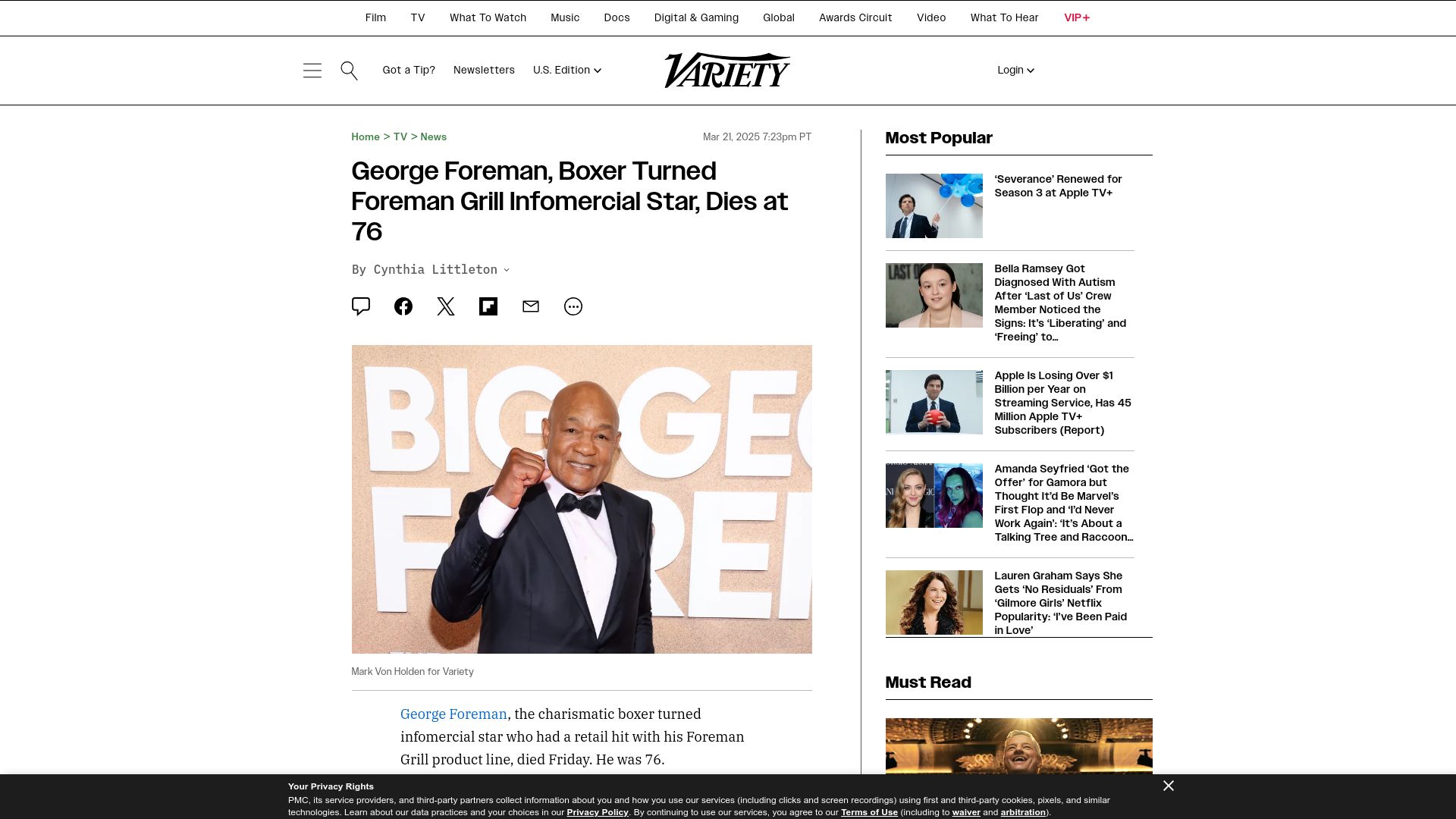
Task: Open Apple Losing $1 Billion headline
Action: click(x=1062, y=403)
